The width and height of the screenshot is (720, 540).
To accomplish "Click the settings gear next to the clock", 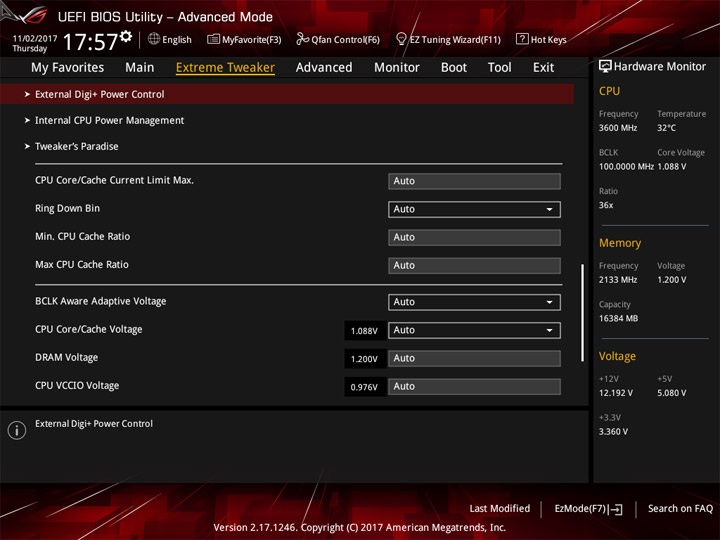I will [126, 36].
